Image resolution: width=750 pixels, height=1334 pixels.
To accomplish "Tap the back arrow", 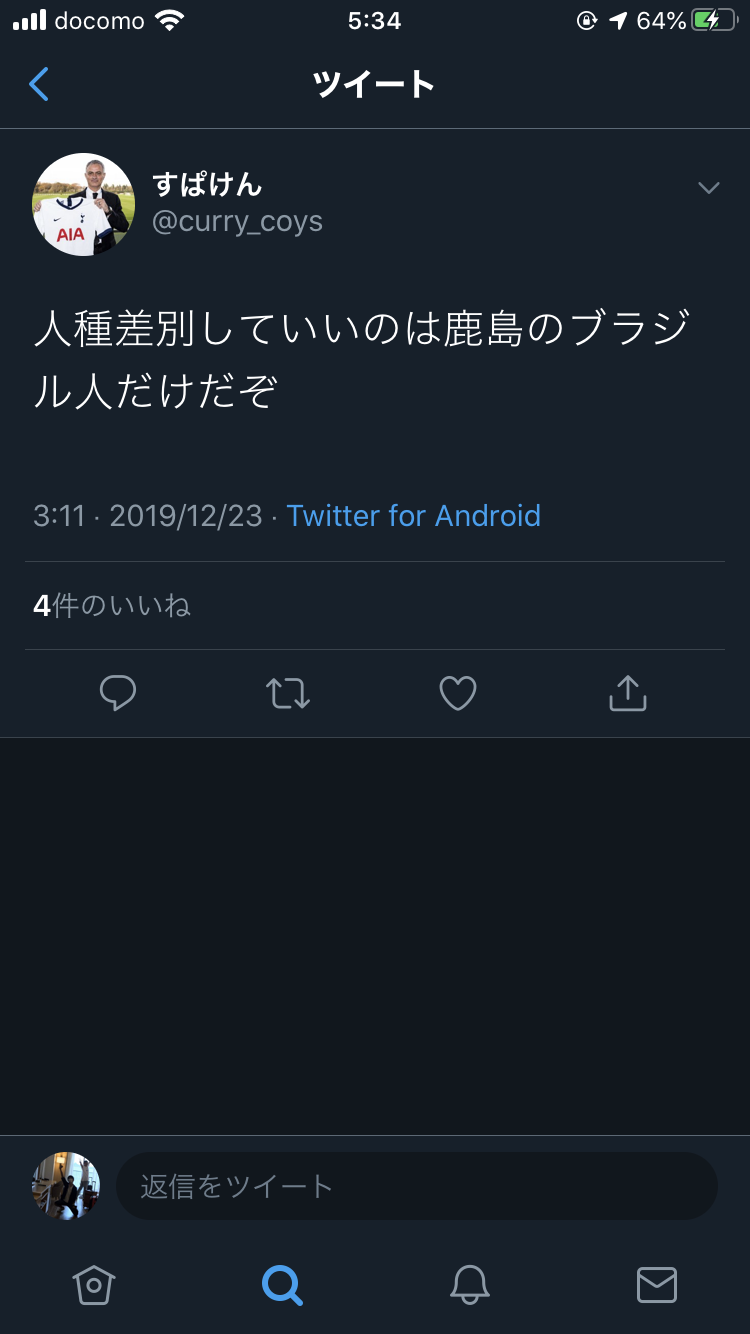I will [39, 85].
